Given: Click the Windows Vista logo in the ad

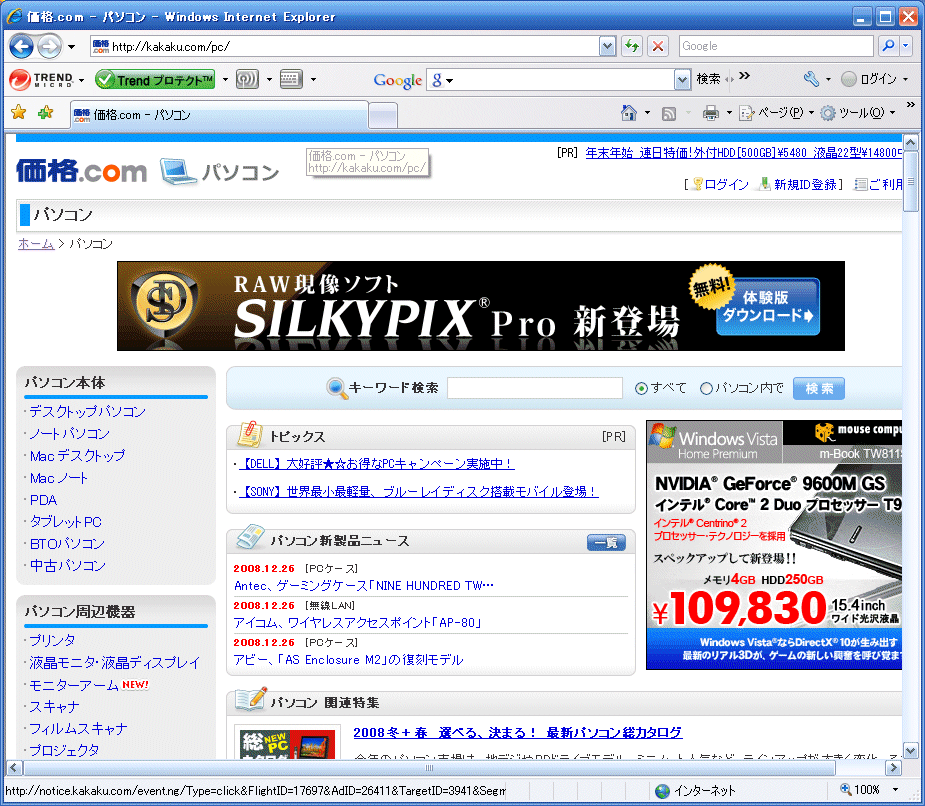Looking at the screenshot, I should click(x=661, y=437).
